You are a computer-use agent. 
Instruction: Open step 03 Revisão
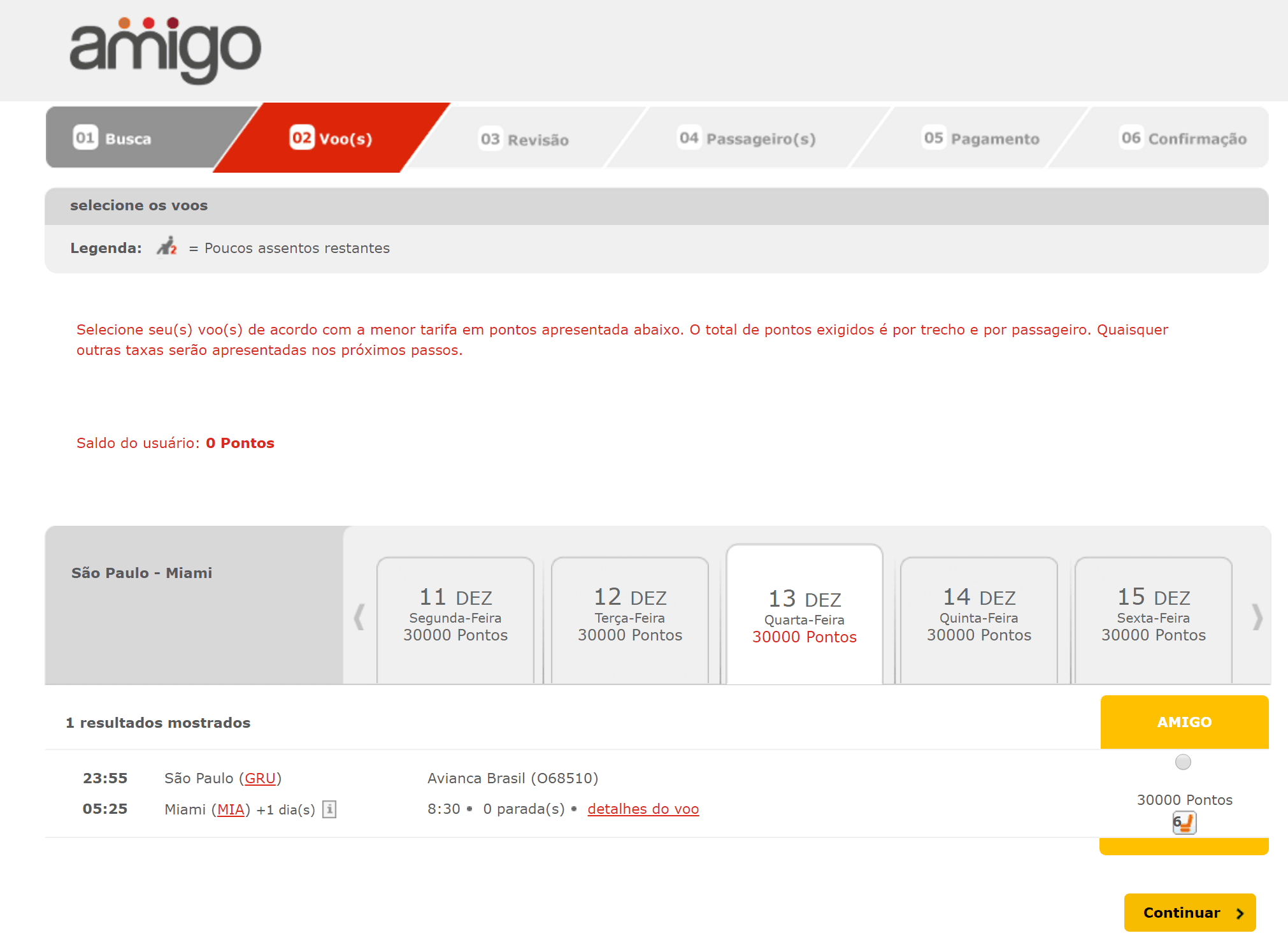tap(525, 139)
